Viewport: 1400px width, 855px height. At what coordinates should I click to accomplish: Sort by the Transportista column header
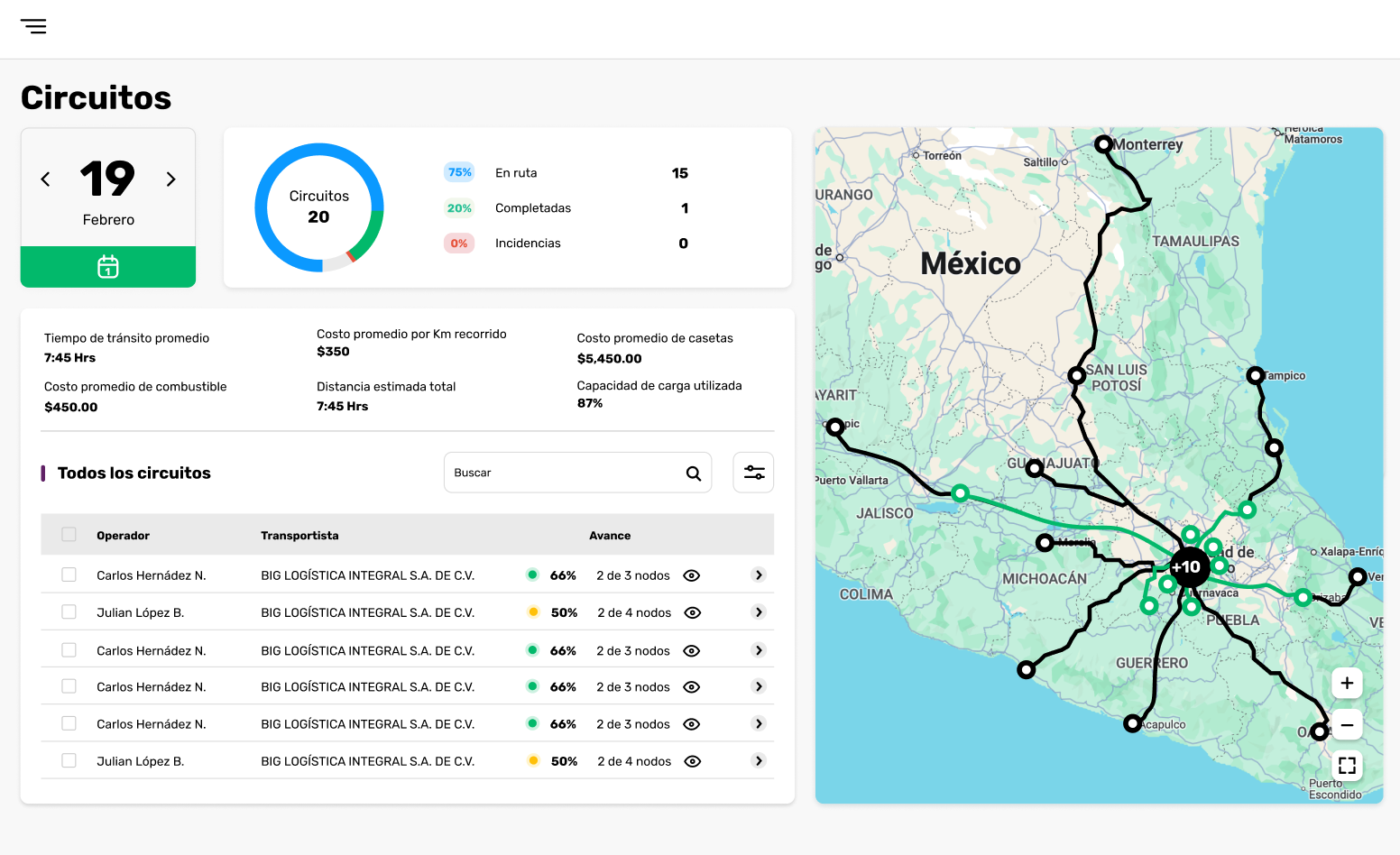tap(299, 536)
